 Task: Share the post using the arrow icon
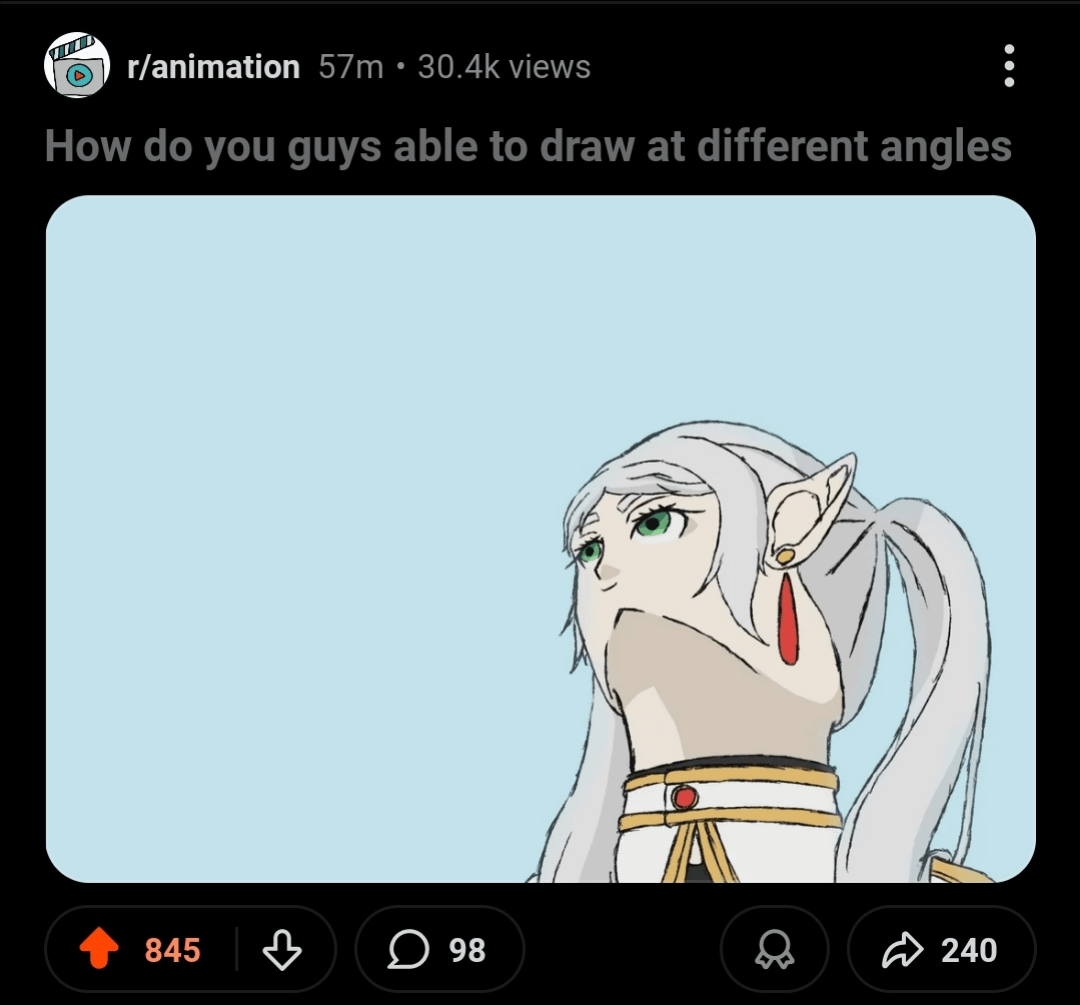(902, 949)
